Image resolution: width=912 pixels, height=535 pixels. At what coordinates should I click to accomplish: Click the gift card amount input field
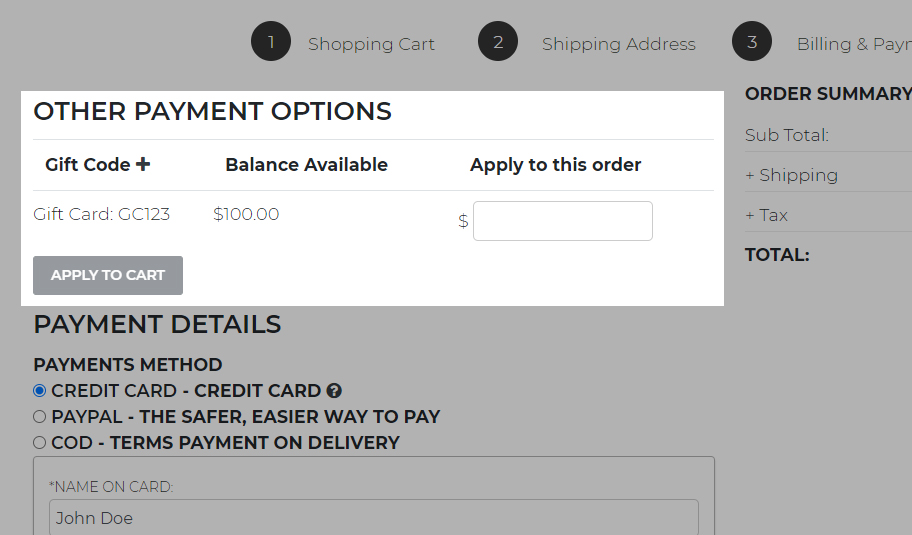(x=562, y=221)
